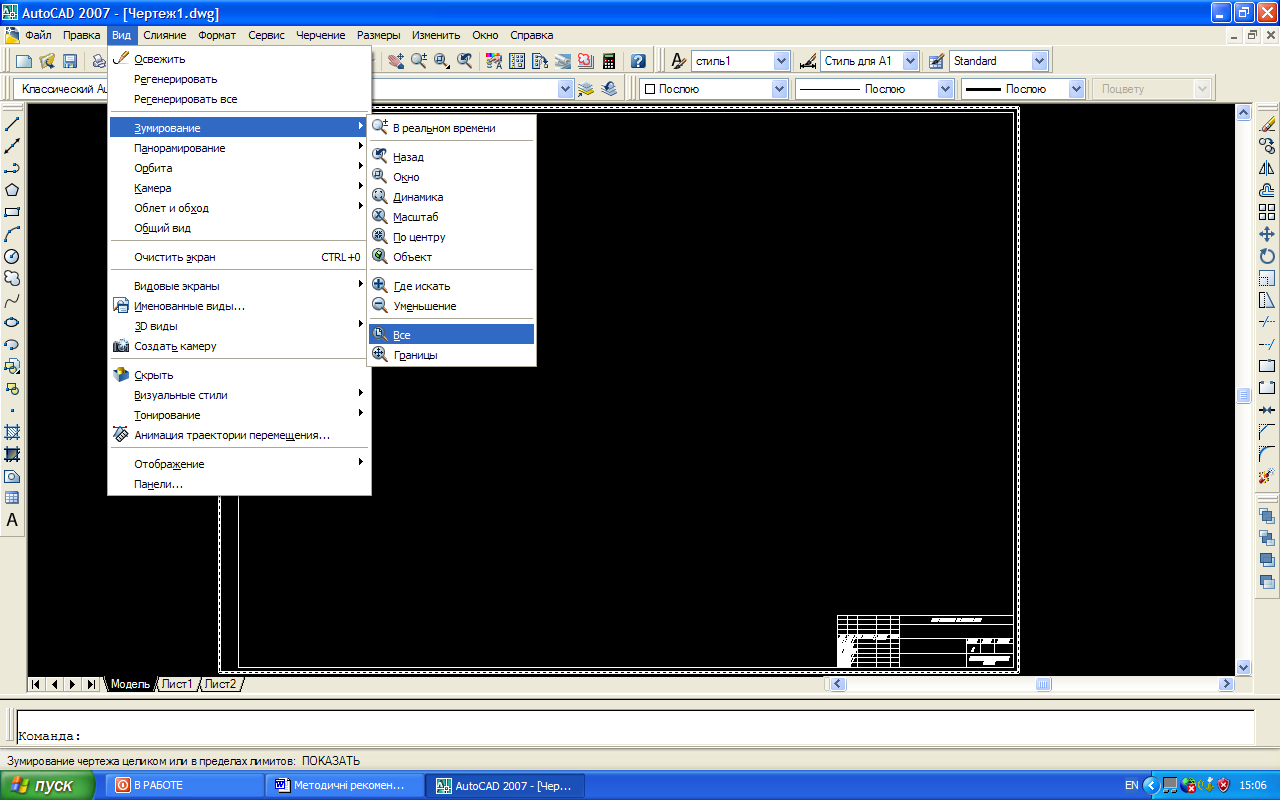Switch to Методичні рекомен... taskbar window
Image resolution: width=1280 pixels, height=800 pixels.
347,785
